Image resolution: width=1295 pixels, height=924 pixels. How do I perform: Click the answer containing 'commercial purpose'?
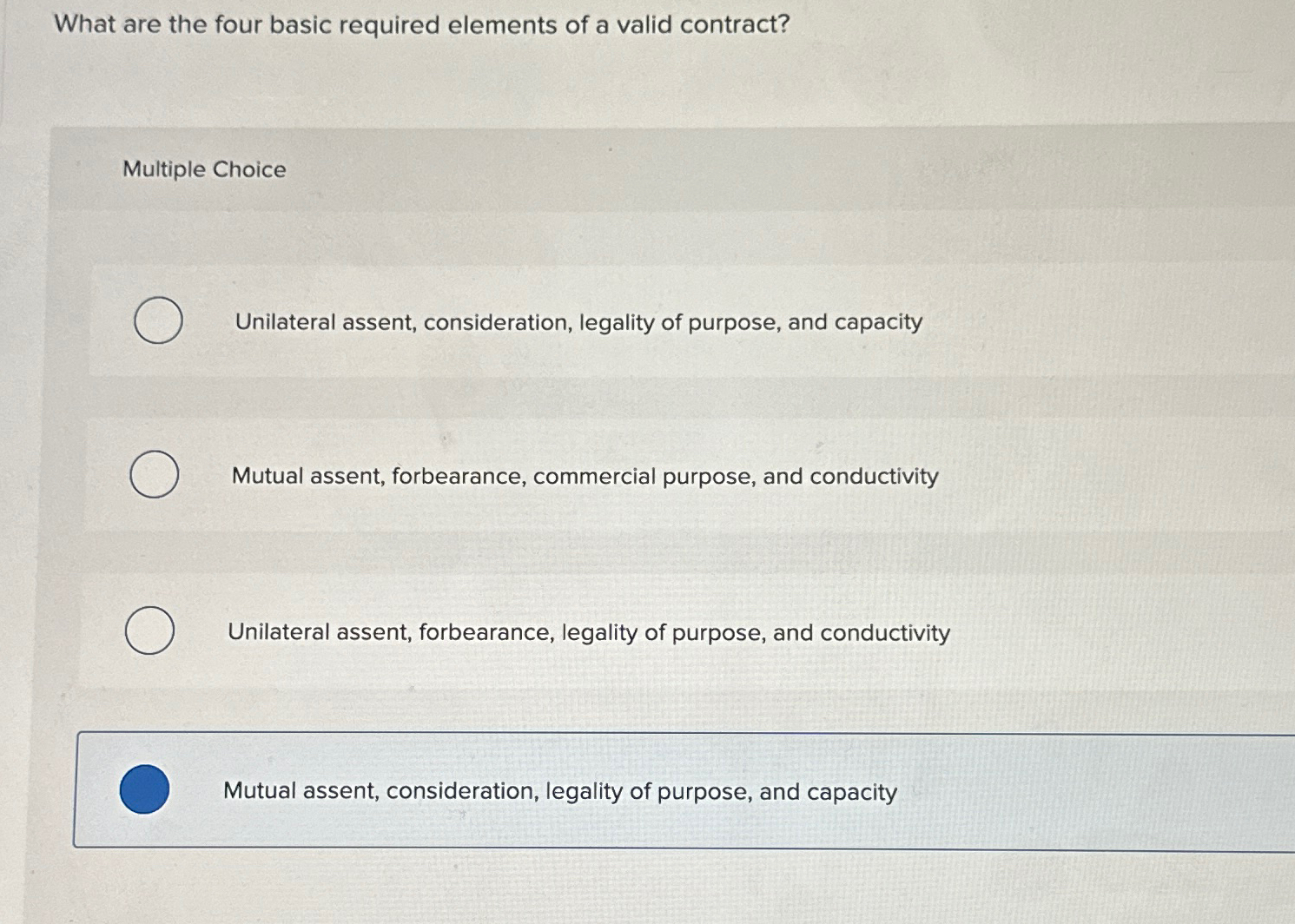pyautogui.click(x=584, y=476)
